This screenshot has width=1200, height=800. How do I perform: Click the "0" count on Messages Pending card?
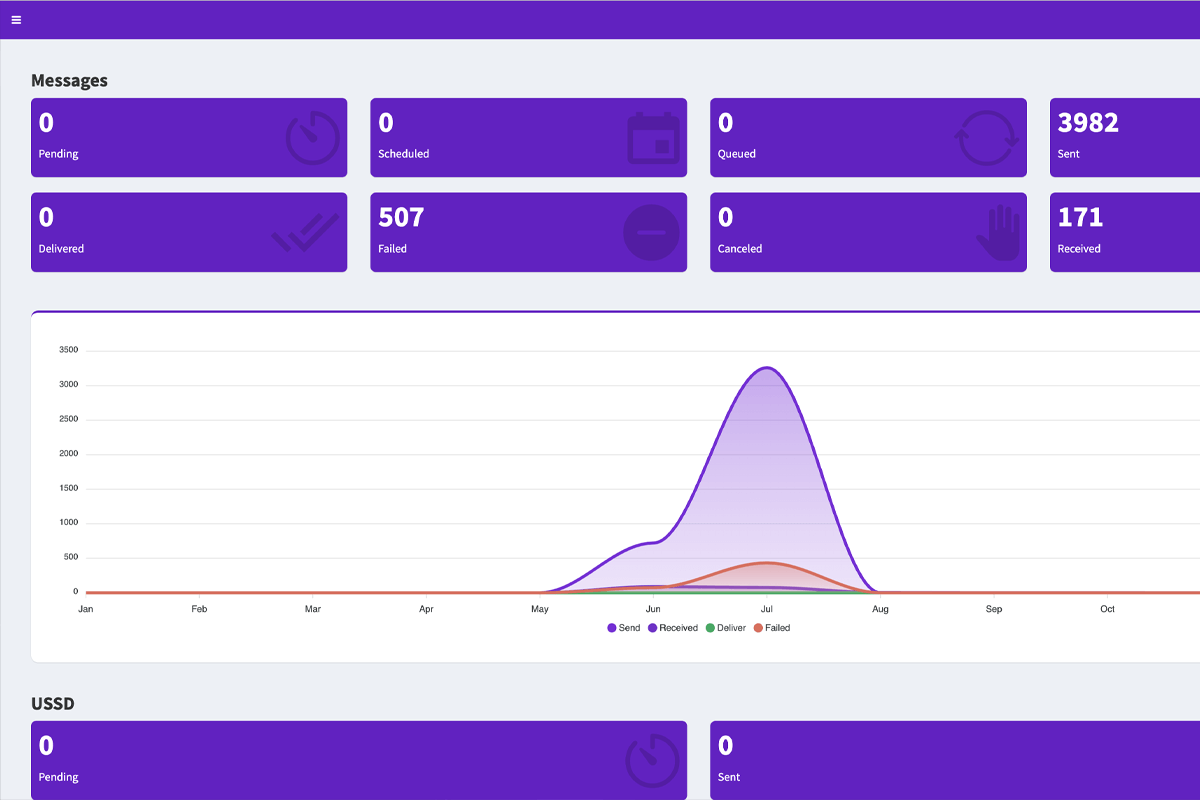(x=46, y=123)
